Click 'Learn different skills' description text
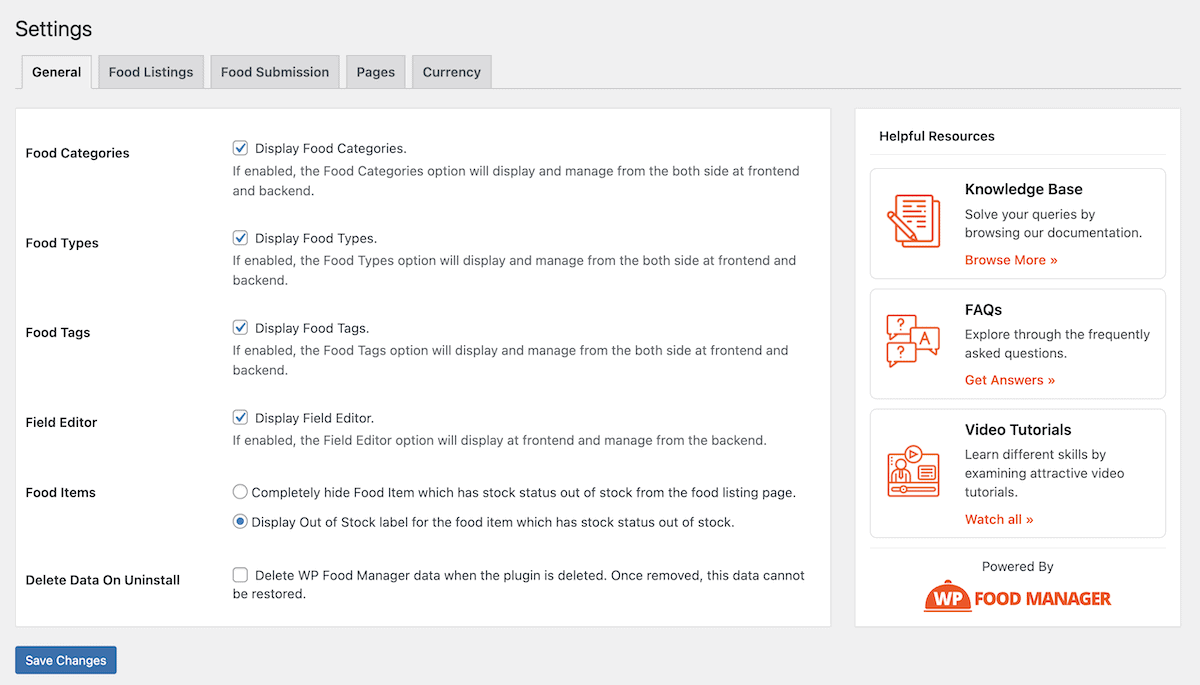The width and height of the screenshot is (1200, 685). click(1045, 473)
